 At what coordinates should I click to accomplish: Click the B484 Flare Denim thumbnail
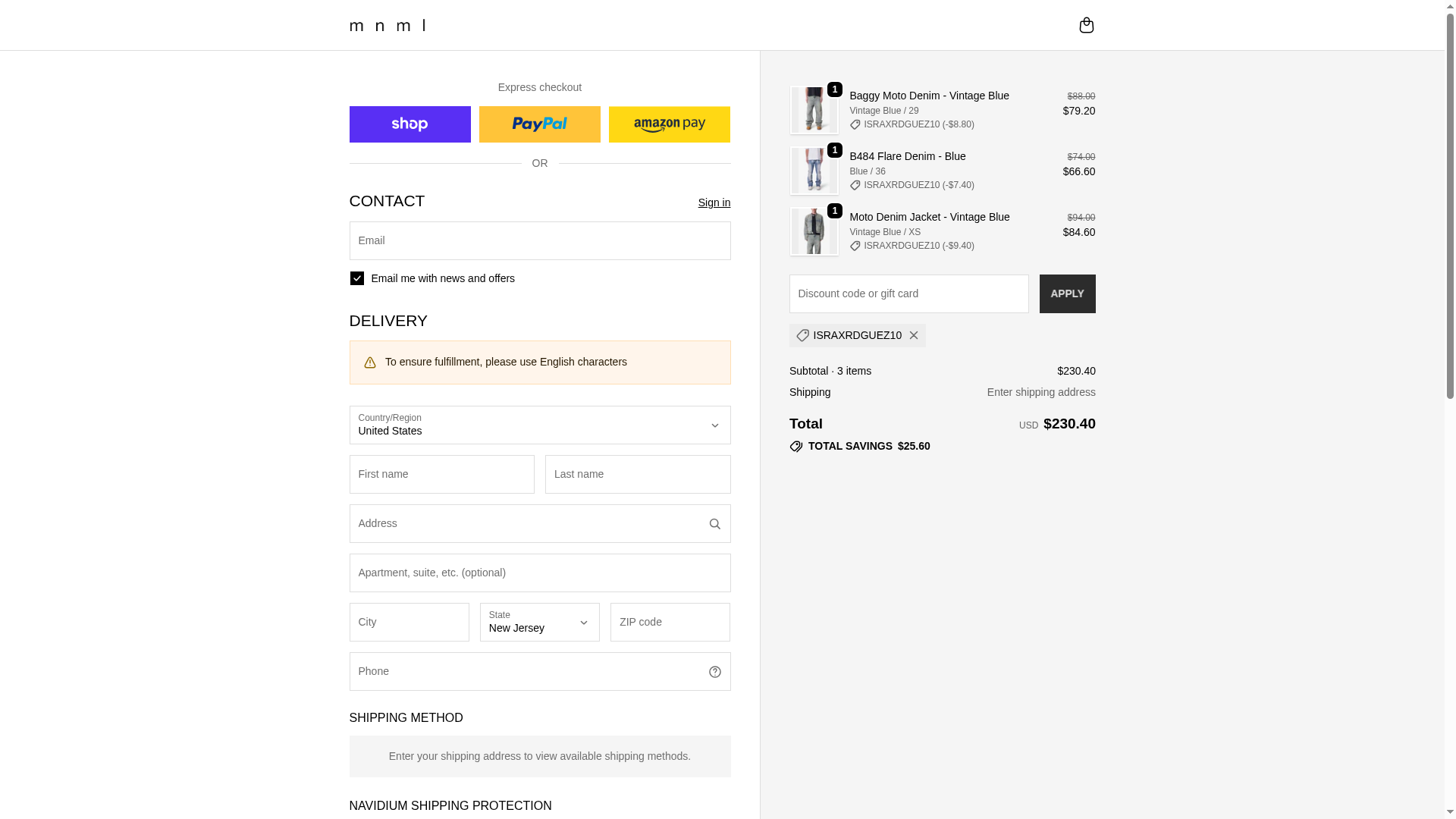(x=814, y=171)
